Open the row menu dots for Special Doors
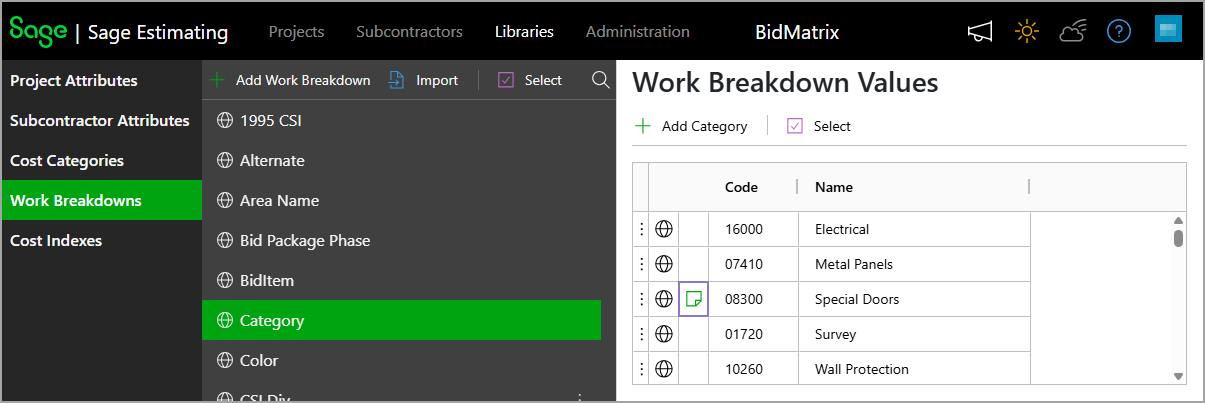Viewport: 1205px width, 403px height. point(641,299)
